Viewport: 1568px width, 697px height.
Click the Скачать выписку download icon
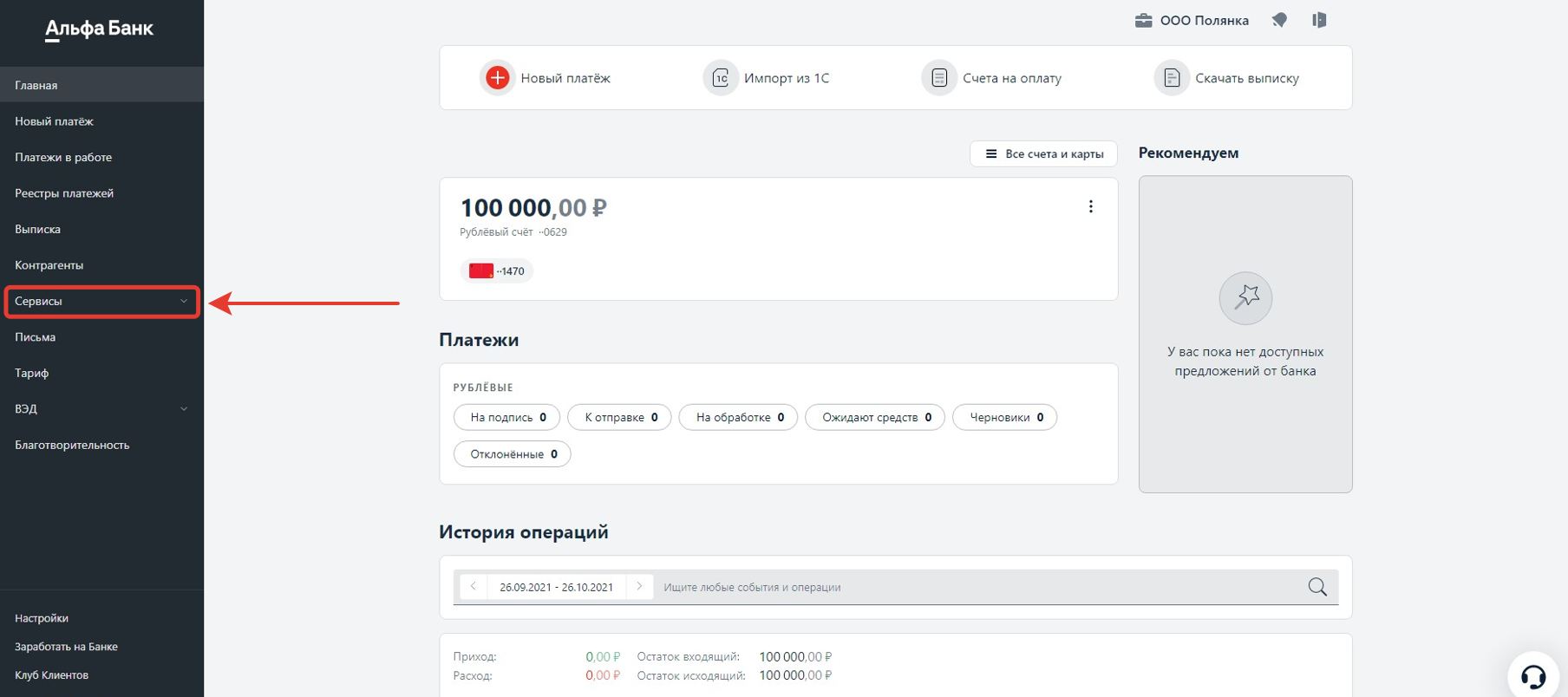click(x=1172, y=78)
